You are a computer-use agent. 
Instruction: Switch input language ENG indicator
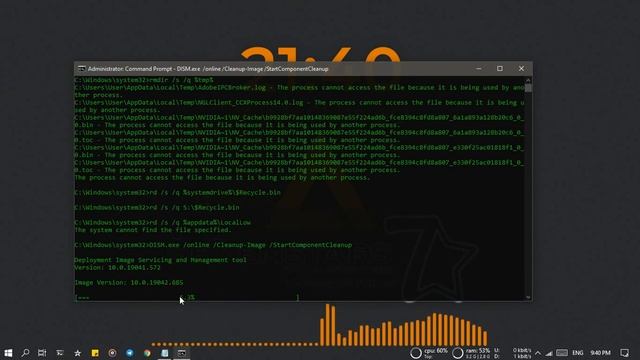pyautogui.click(x=578, y=353)
